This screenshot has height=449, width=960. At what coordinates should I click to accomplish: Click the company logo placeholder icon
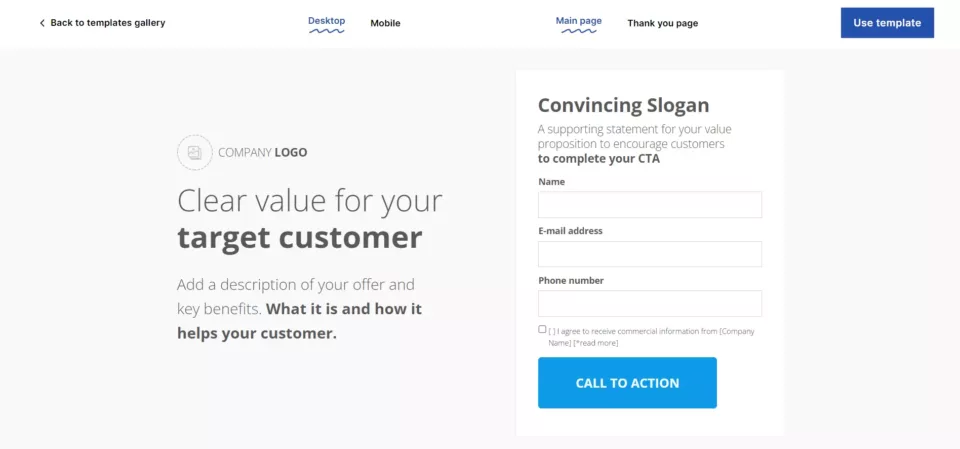[194, 152]
